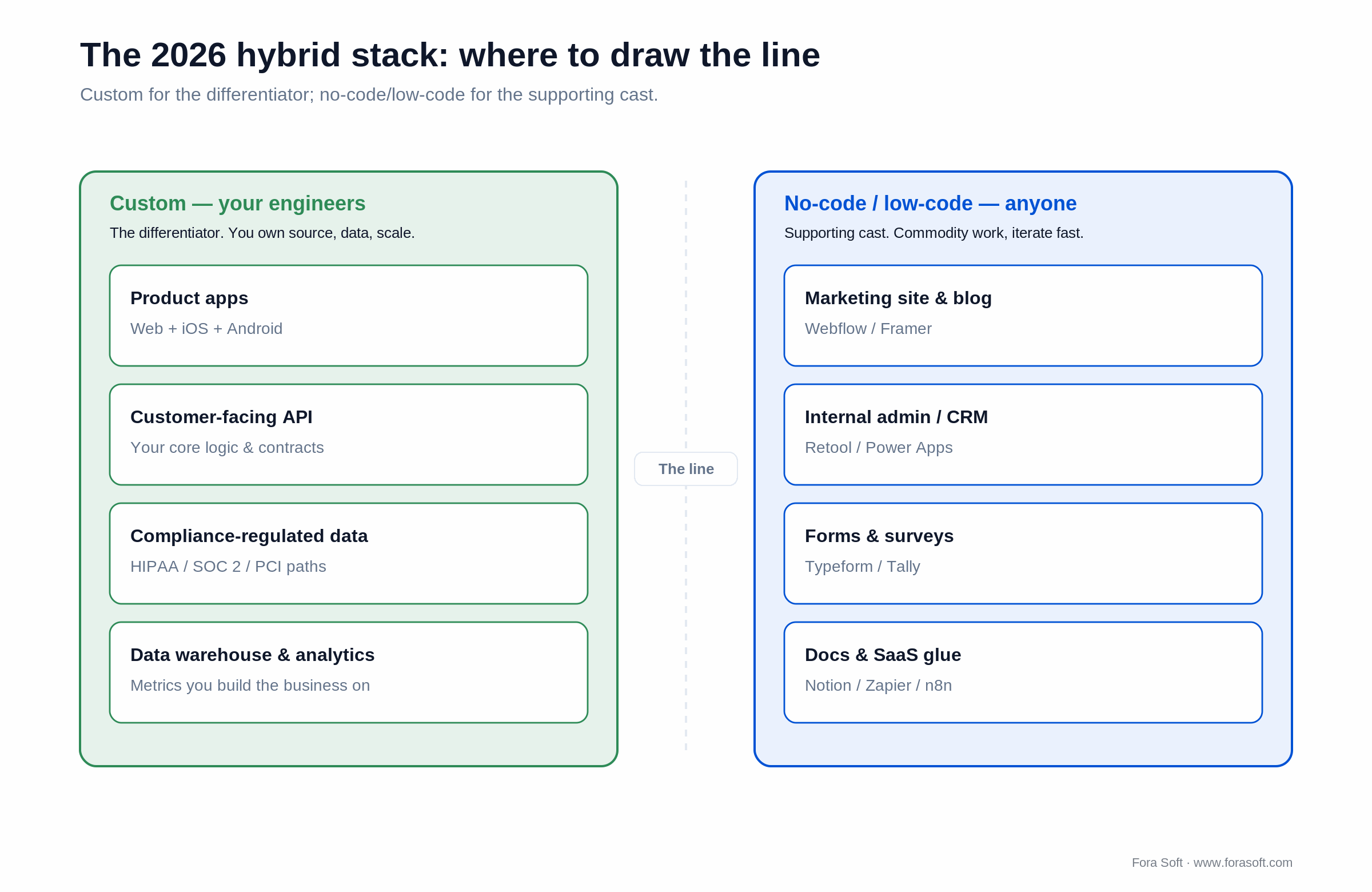Click the subtitle 'Custom for the differentiator'
This screenshot has width=1372, height=892.
click(x=196, y=94)
